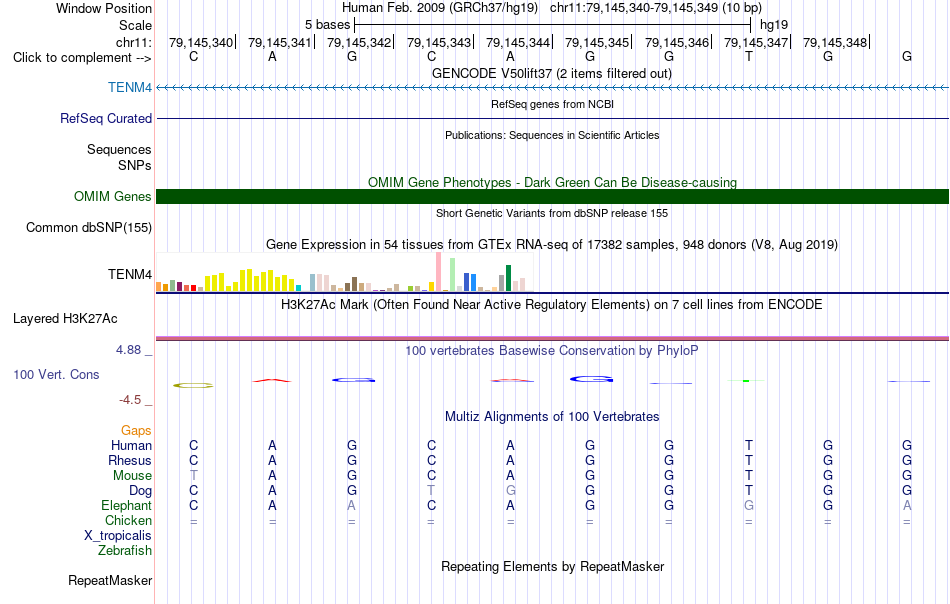Screen dimensions: 950x604
Task: Click the black TENM4 GTEx expression label
Action: tap(130, 274)
